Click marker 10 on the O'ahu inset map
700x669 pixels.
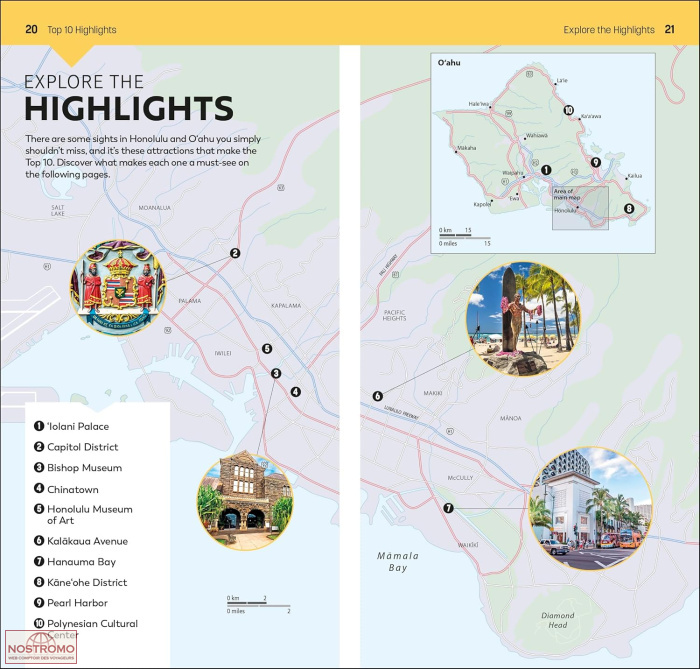568,111
